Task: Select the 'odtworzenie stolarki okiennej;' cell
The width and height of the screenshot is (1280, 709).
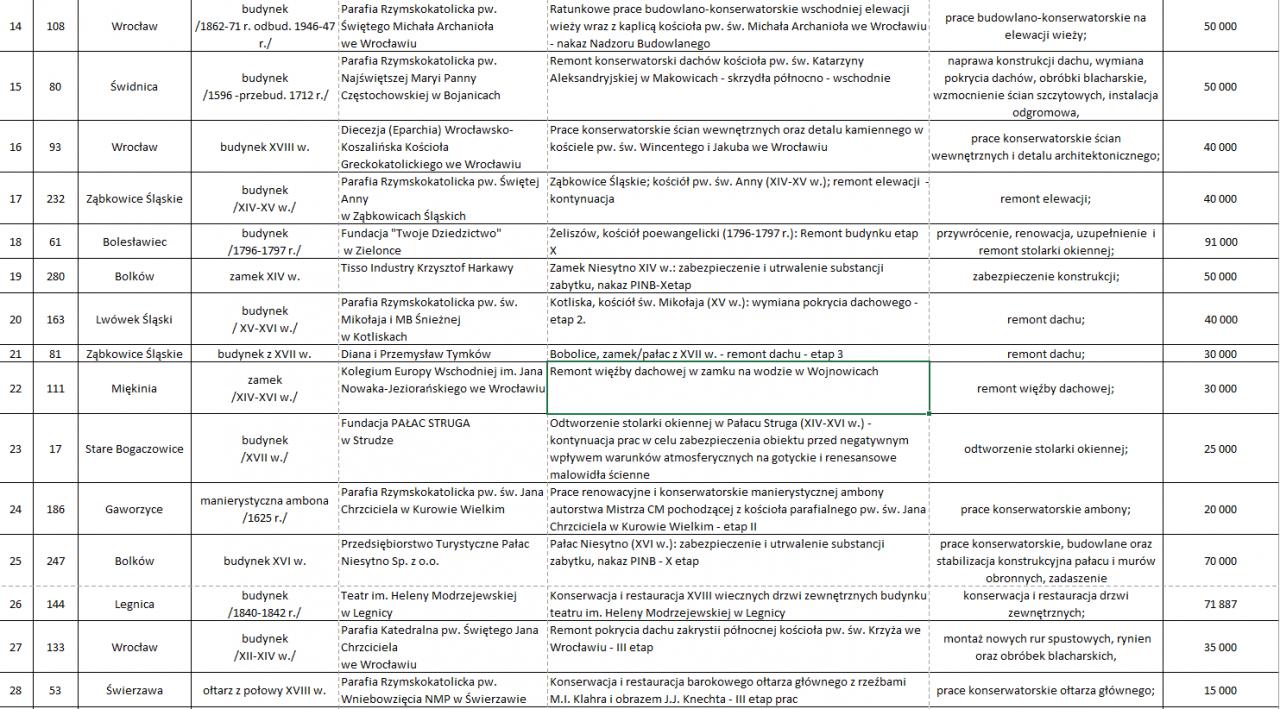Action: pyautogui.click(x=1045, y=448)
